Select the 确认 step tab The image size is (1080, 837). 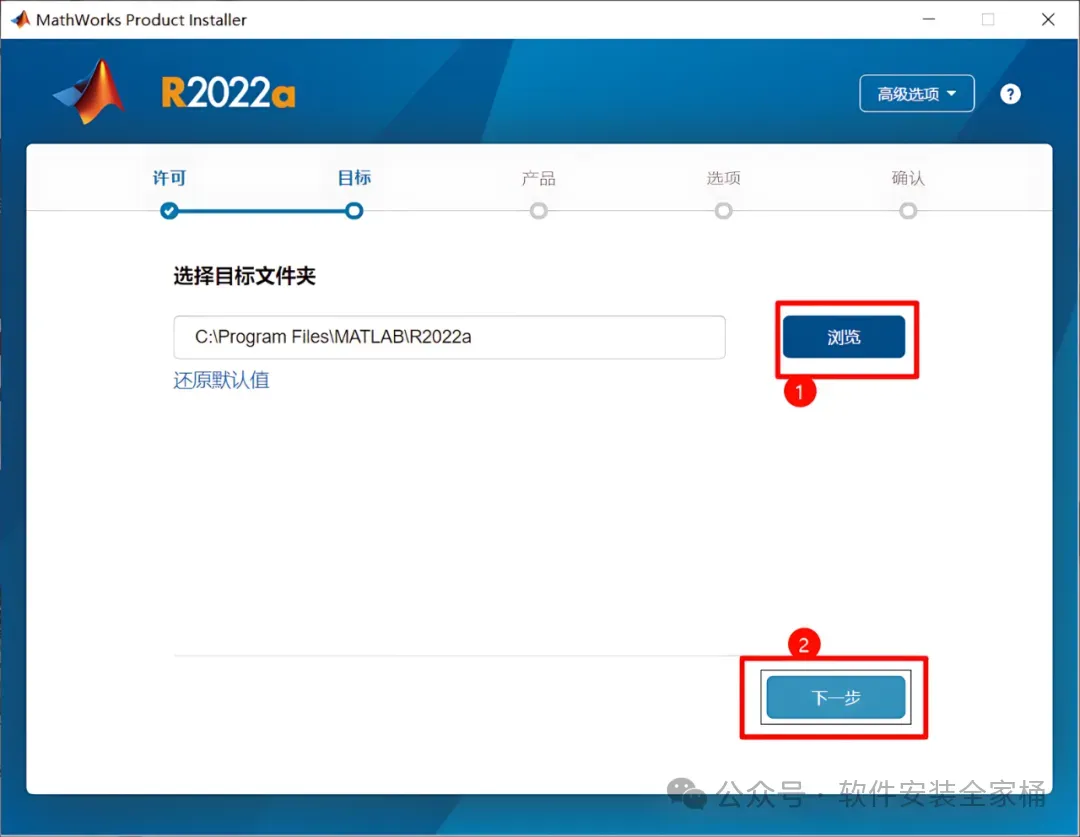[x=908, y=178]
